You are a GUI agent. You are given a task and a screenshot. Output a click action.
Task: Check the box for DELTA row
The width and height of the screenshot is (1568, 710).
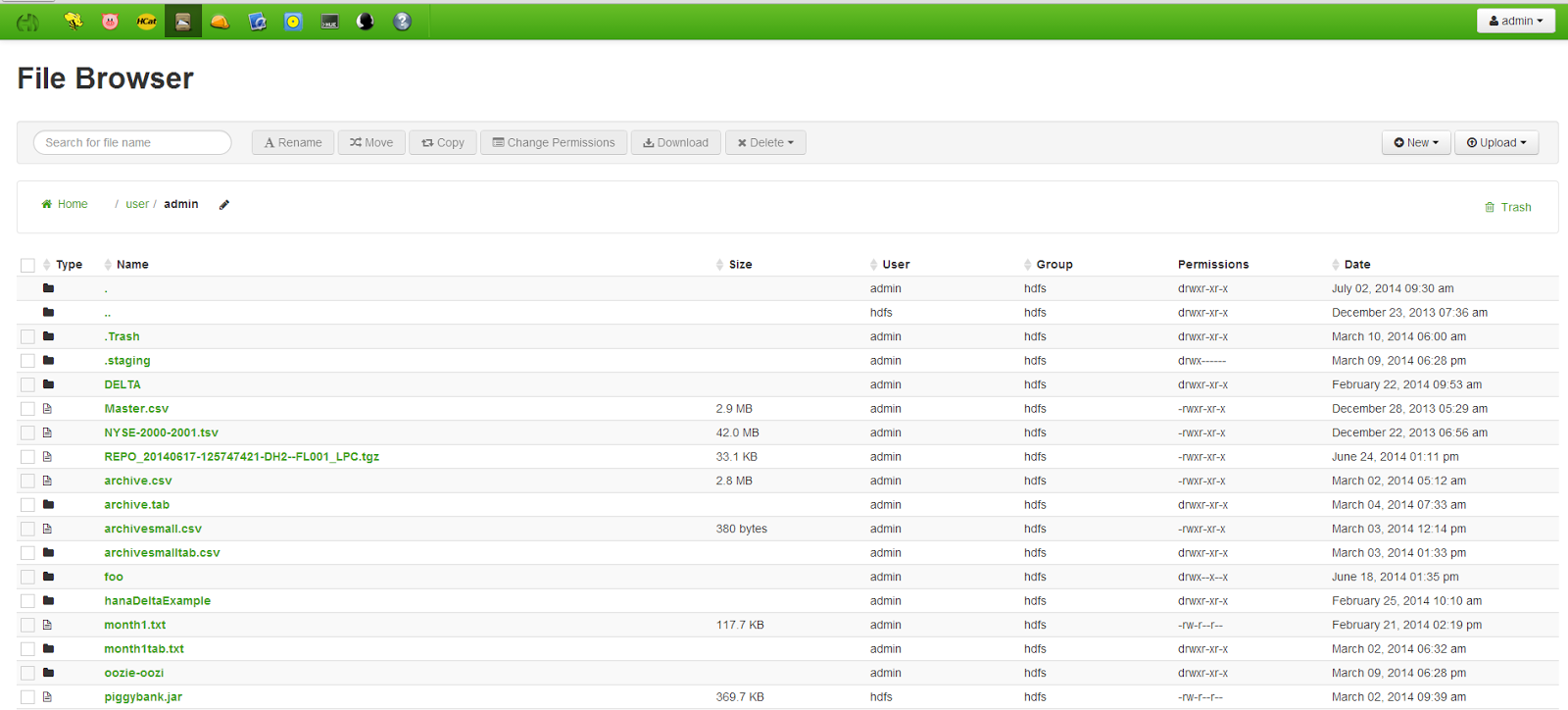pyautogui.click(x=27, y=384)
